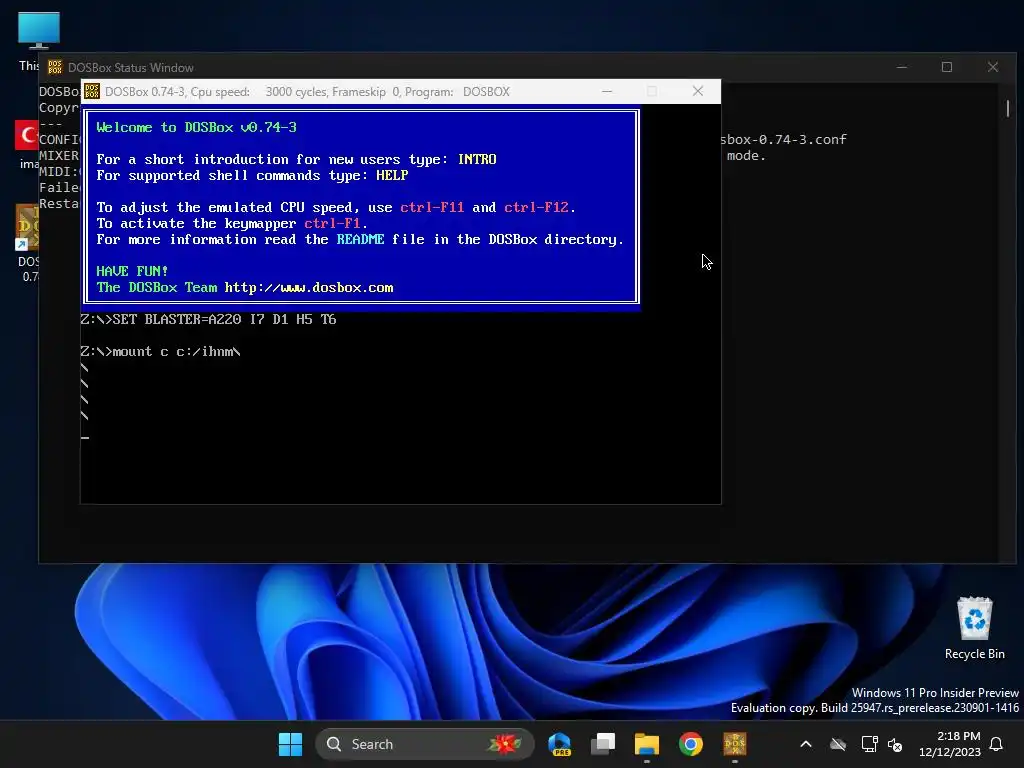The width and height of the screenshot is (1024, 768).
Task: Click the DOSBox icon in DOSBox title bar
Action: point(92,91)
